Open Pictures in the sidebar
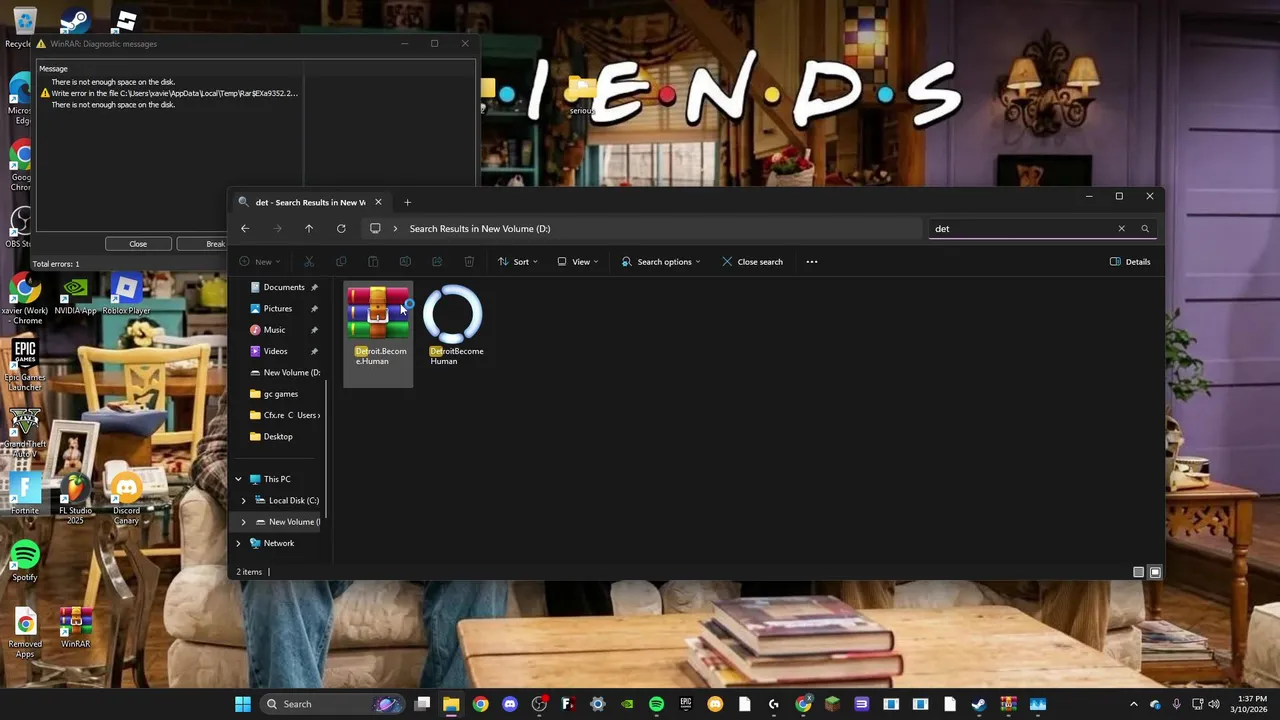Viewport: 1280px width, 720px height. 278,308
